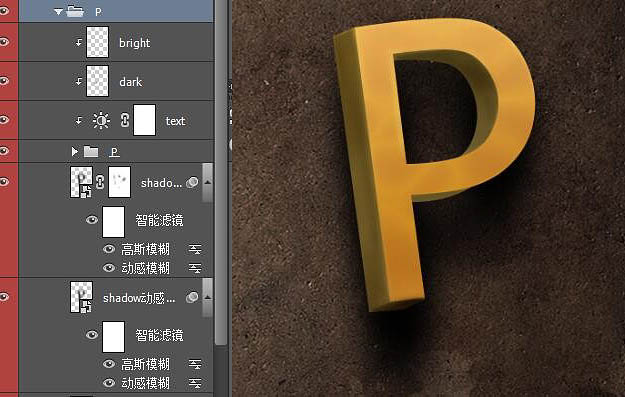
Task: Hide 高斯模糊 filter under shadow动感... layer
Action: click(x=109, y=364)
